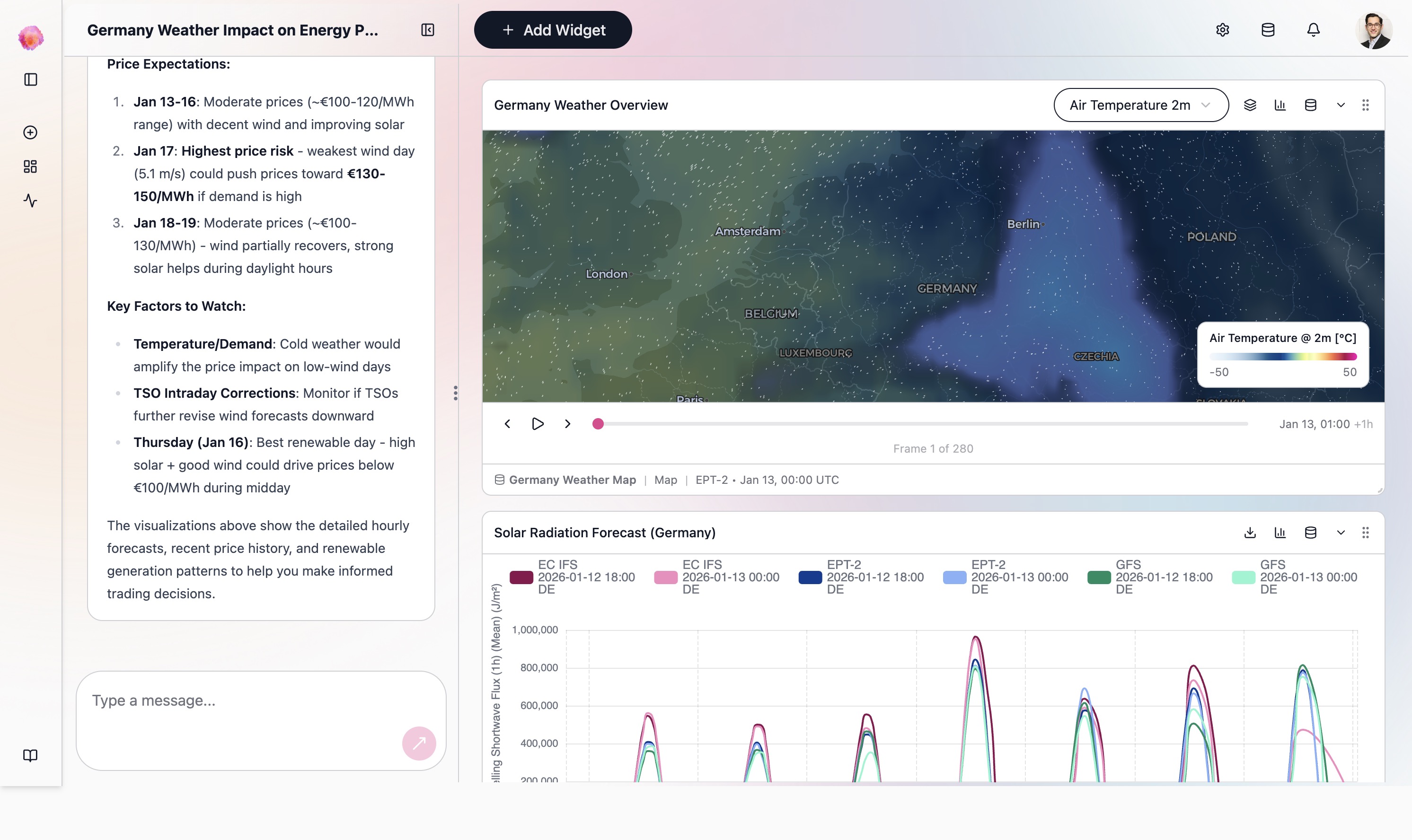Collapse the chat panel via the header icon
Screen dimensions: 1412x840
pyautogui.click(x=428, y=30)
